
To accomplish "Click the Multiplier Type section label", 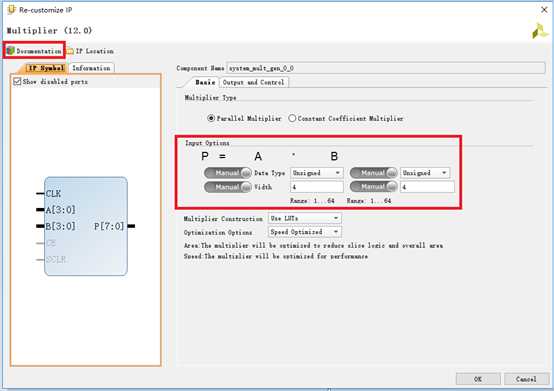I will [x=210, y=98].
